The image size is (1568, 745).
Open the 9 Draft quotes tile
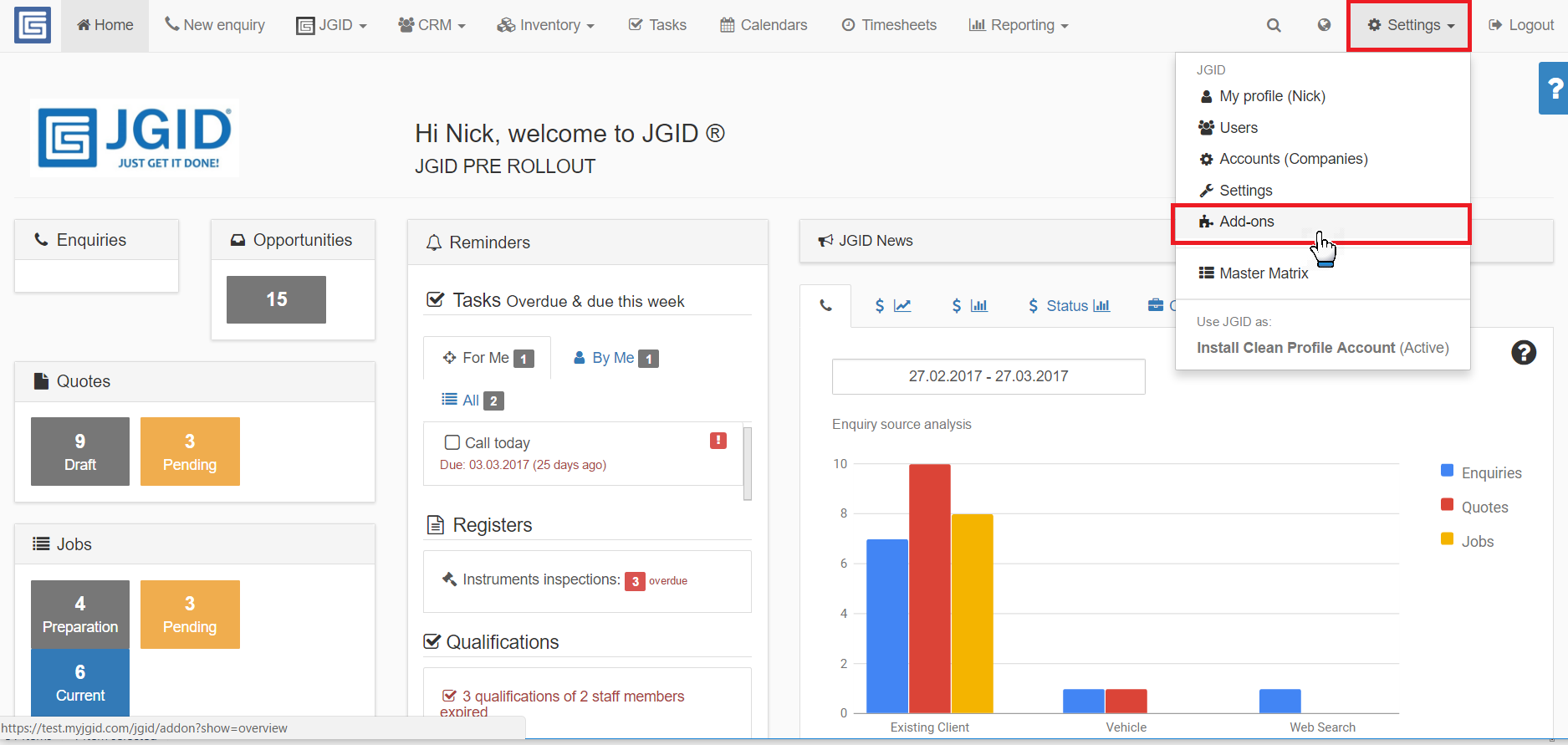point(80,452)
